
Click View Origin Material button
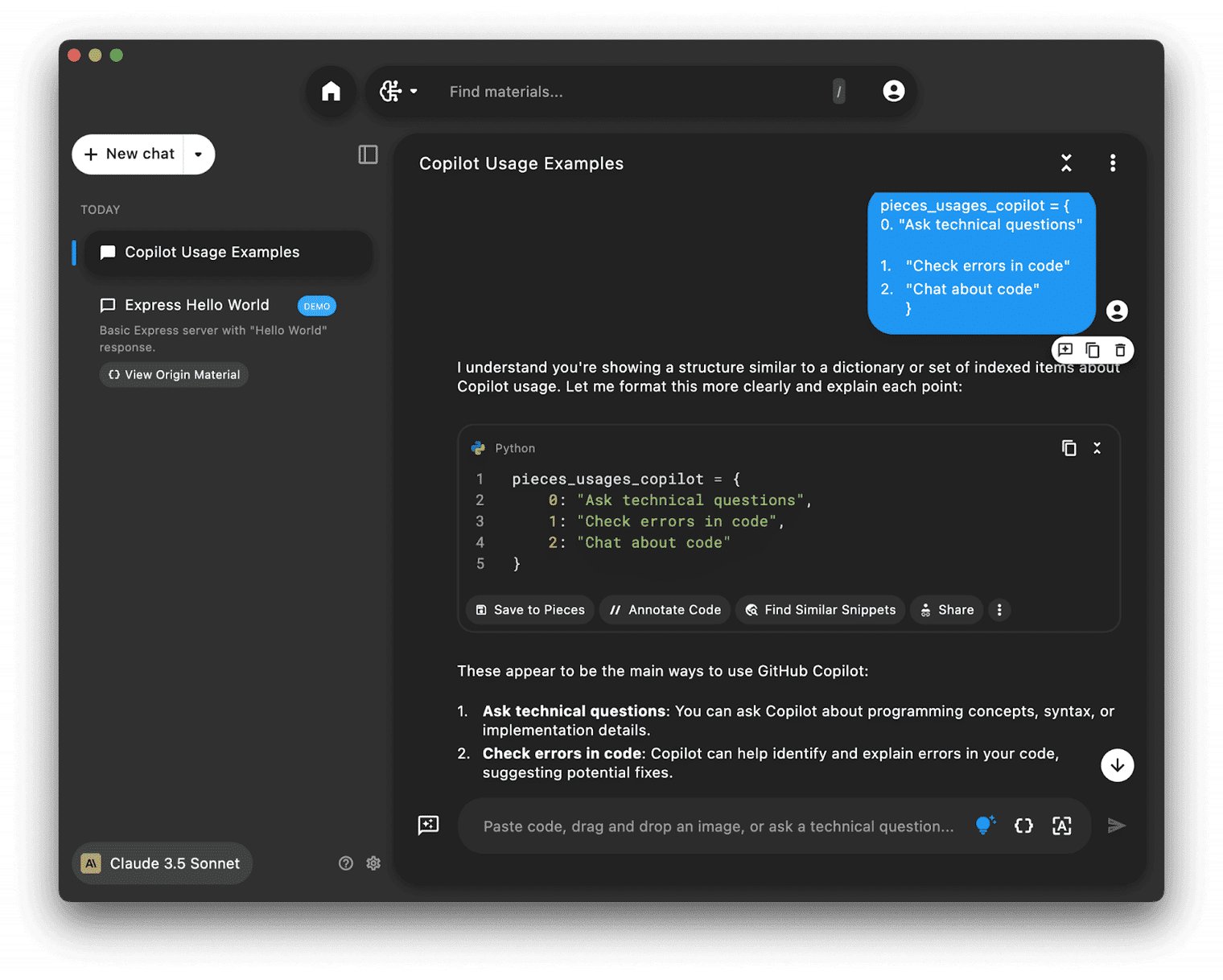(x=174, y=375)
